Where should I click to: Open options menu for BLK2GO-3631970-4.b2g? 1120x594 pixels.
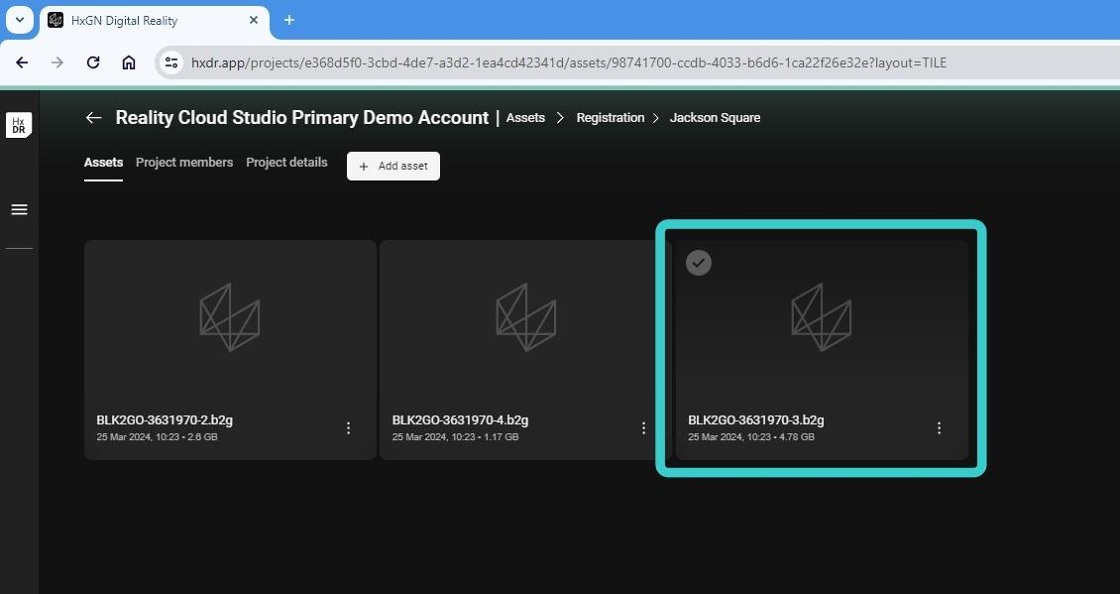(x=644, y=428)
